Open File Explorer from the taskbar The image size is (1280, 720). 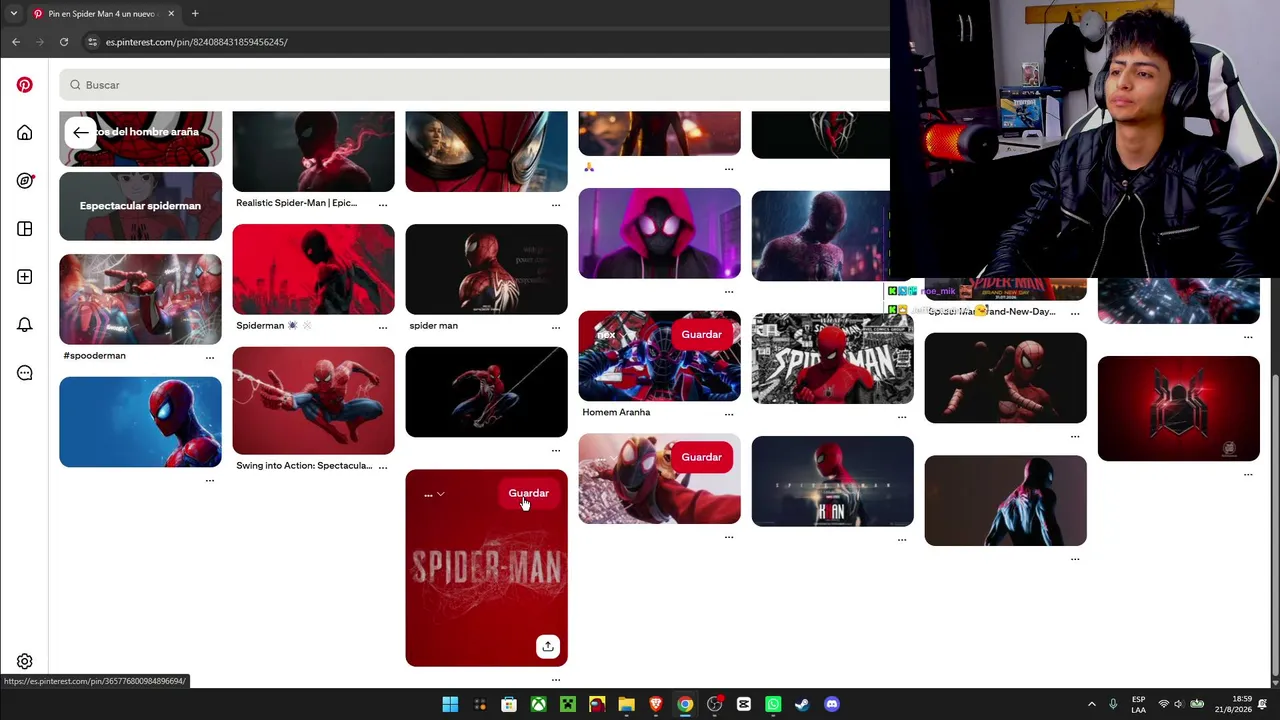pyautogui.click(x=626, y=704)
